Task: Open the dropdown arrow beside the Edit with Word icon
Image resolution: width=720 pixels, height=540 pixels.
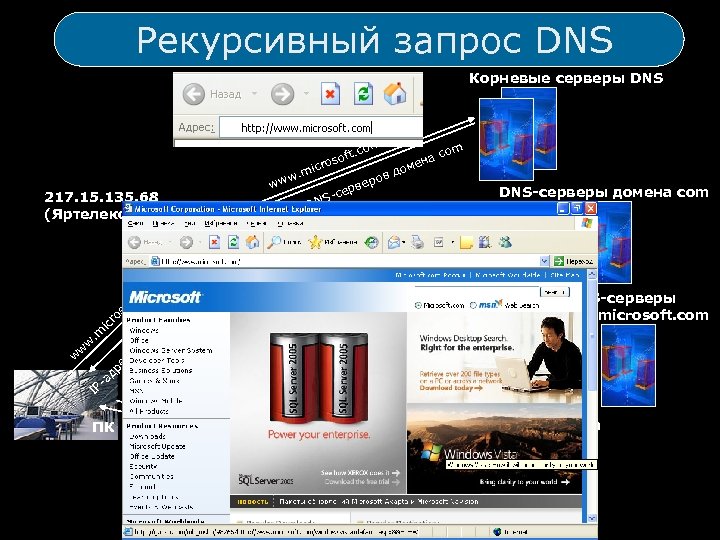Action: coord(452,242)
